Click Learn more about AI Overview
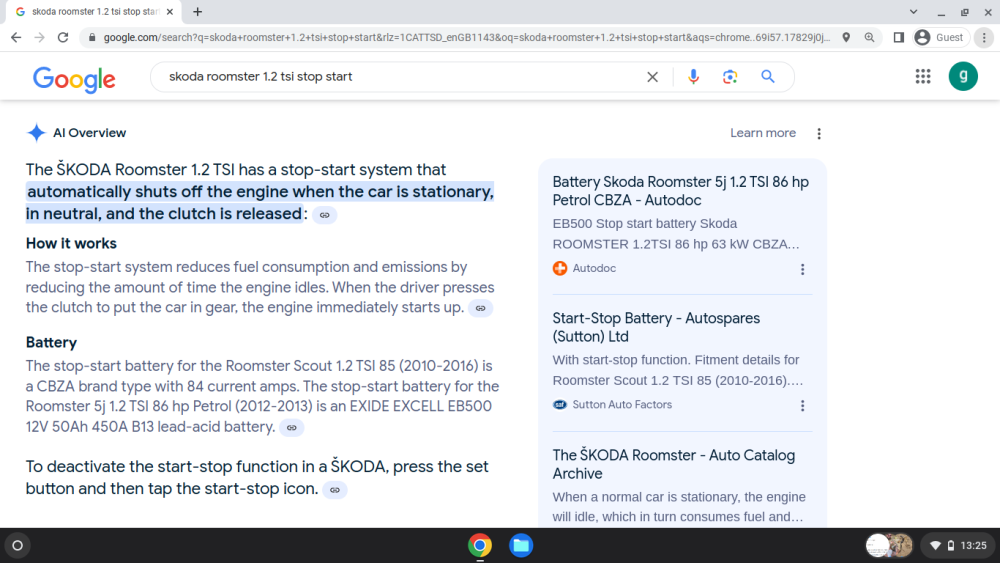 click(763, 133)
